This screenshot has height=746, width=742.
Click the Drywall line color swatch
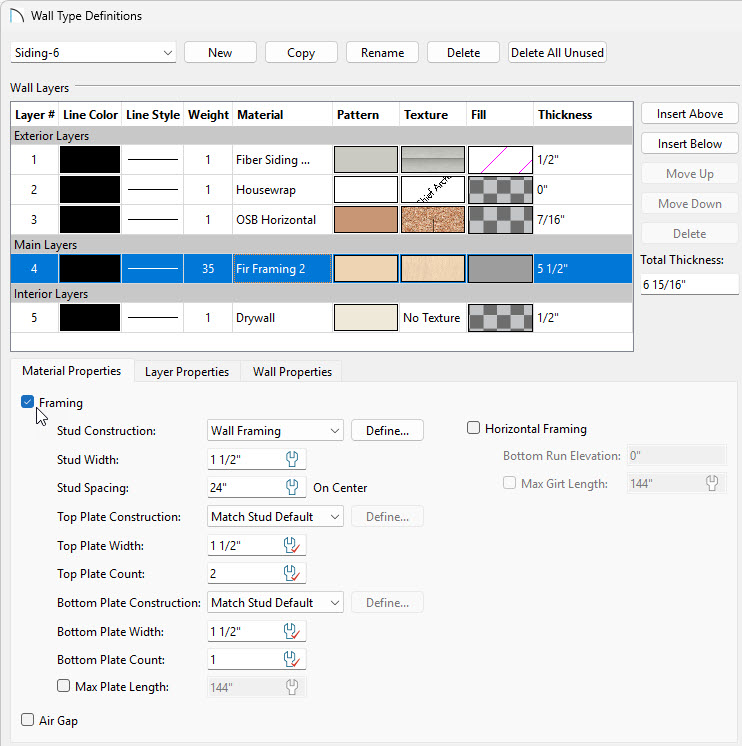pyautogui.click(x=90, y=317)
